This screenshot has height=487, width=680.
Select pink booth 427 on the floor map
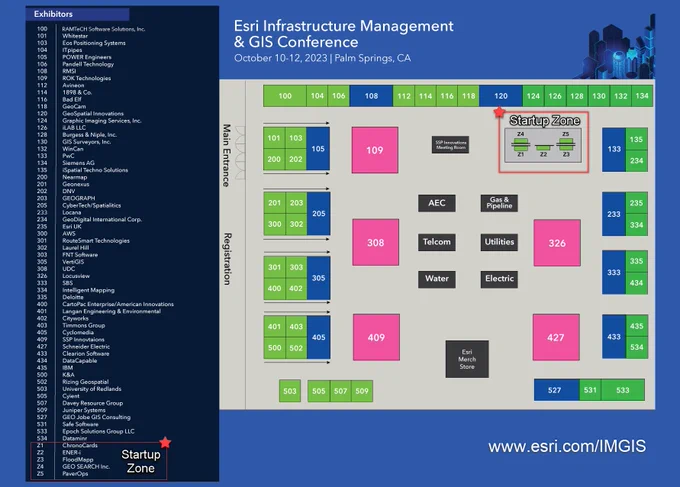[x=556, y=337]
